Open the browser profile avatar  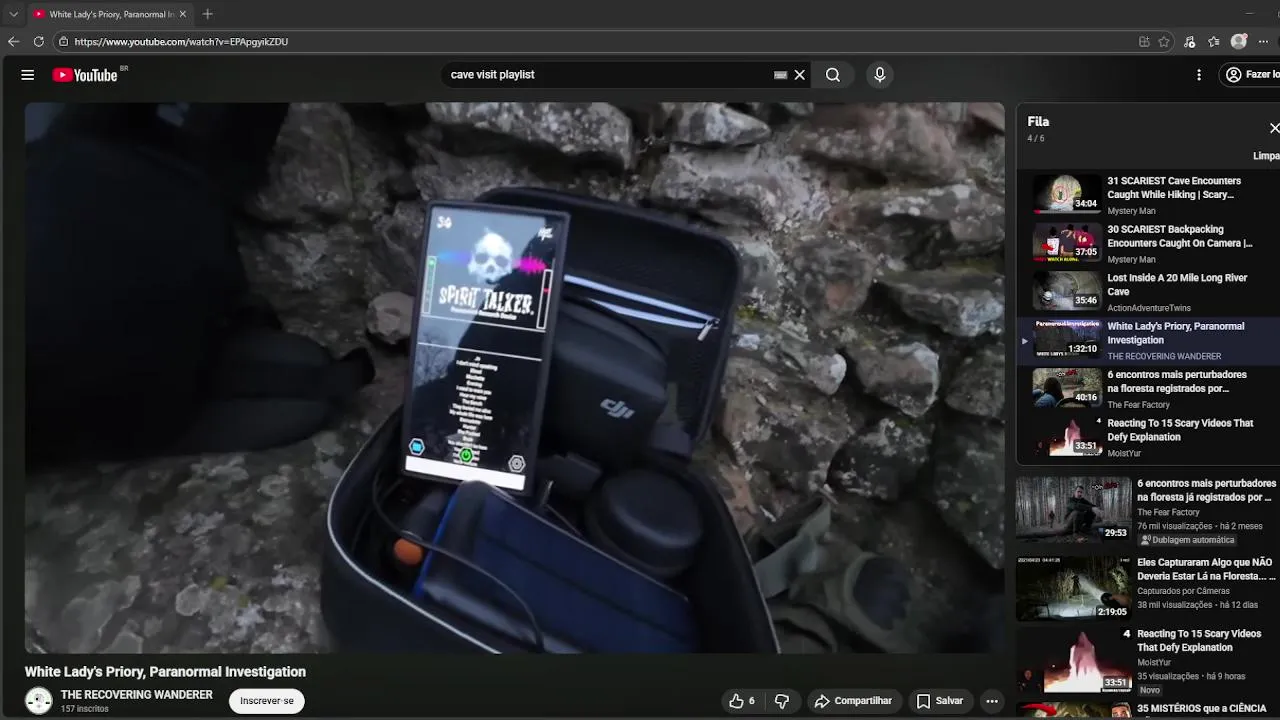(x=1239, y=42)
